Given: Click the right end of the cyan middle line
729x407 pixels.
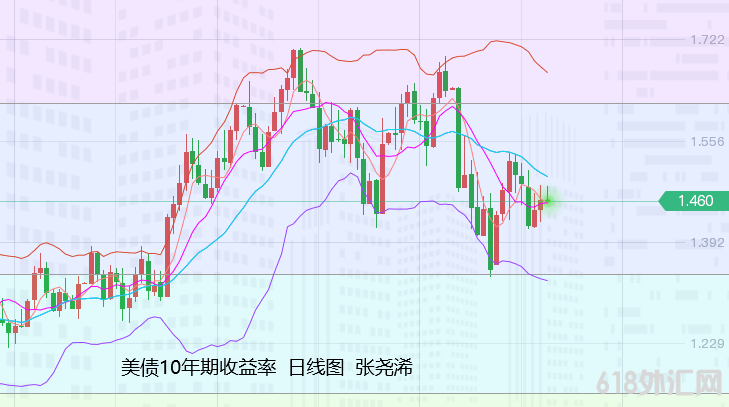Looking at the screenshot, I should tap(546, 177).
